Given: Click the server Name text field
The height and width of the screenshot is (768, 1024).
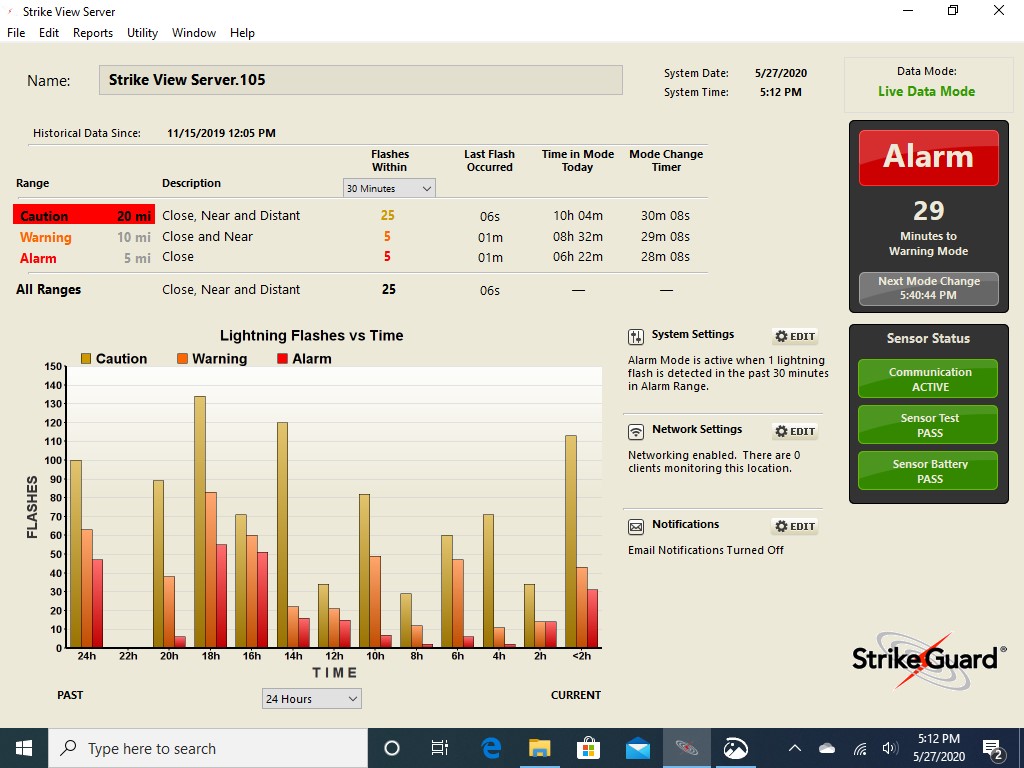Looking at the screenshot, I should [x=360, y=80].
